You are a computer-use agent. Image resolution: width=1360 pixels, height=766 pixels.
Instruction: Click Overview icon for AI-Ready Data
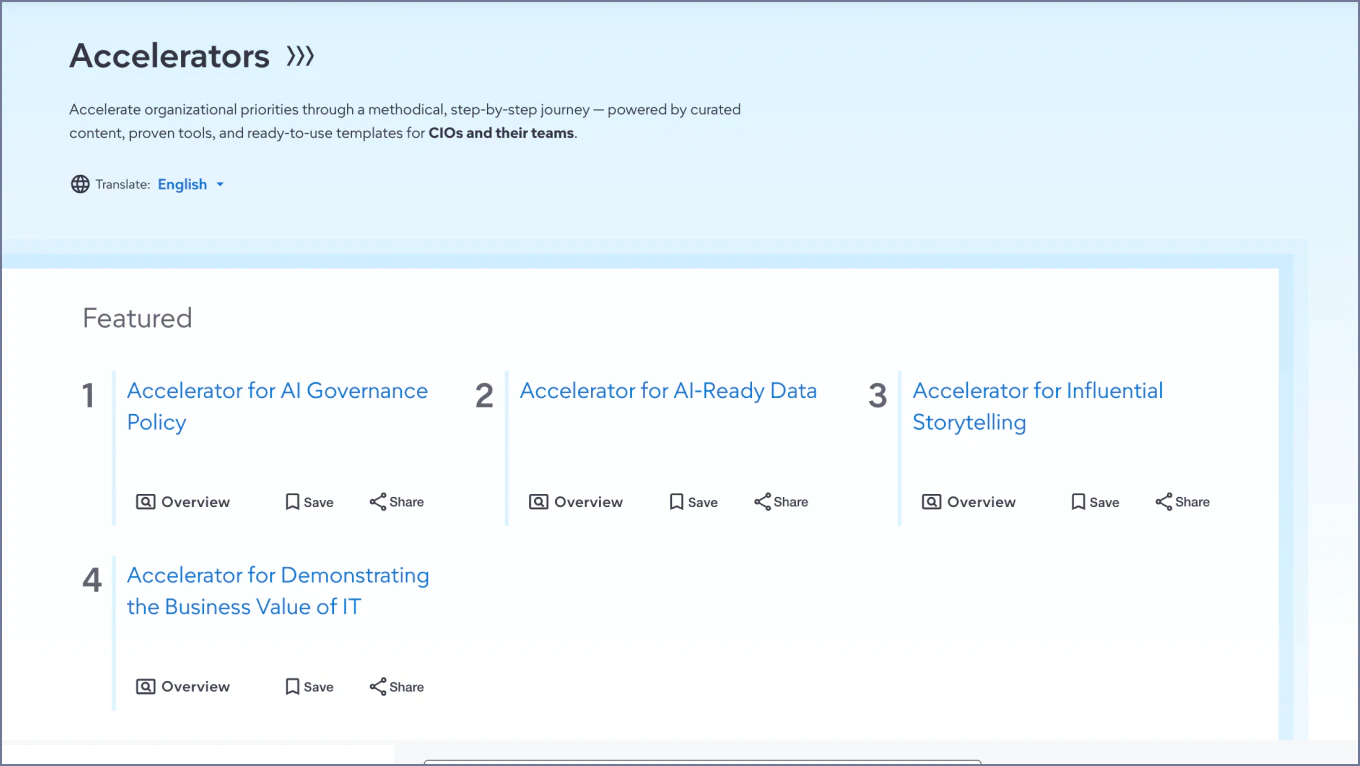tap(539, 502)
